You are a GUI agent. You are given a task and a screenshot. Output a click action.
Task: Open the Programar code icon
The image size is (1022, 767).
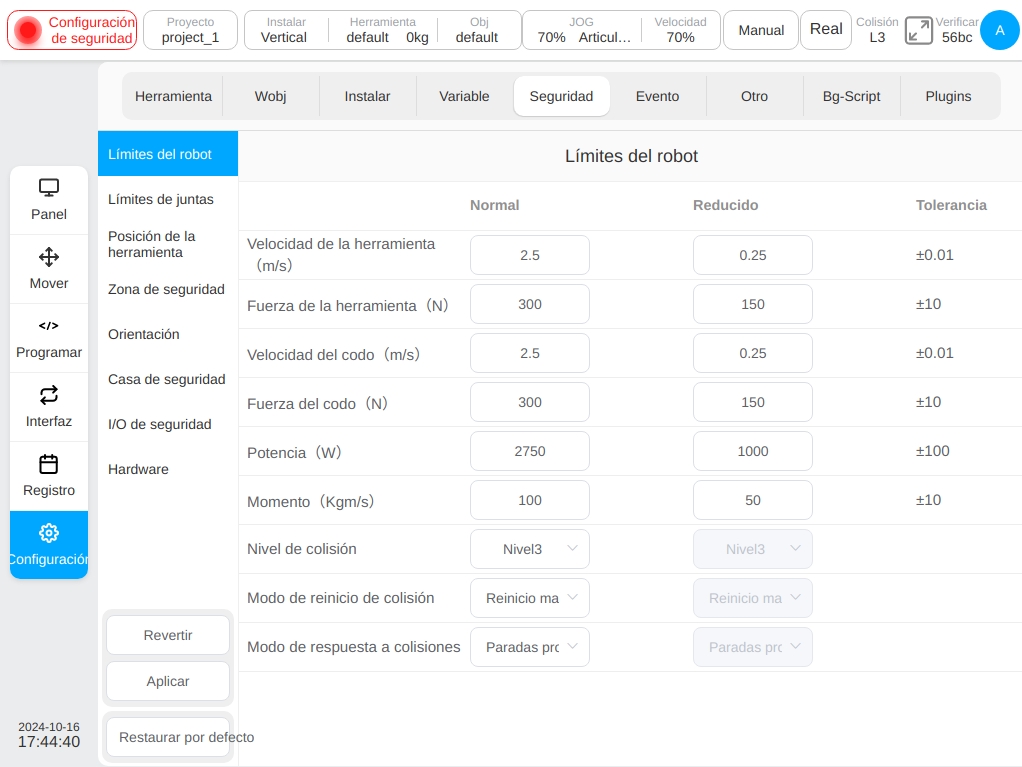[x=49, y=326]
